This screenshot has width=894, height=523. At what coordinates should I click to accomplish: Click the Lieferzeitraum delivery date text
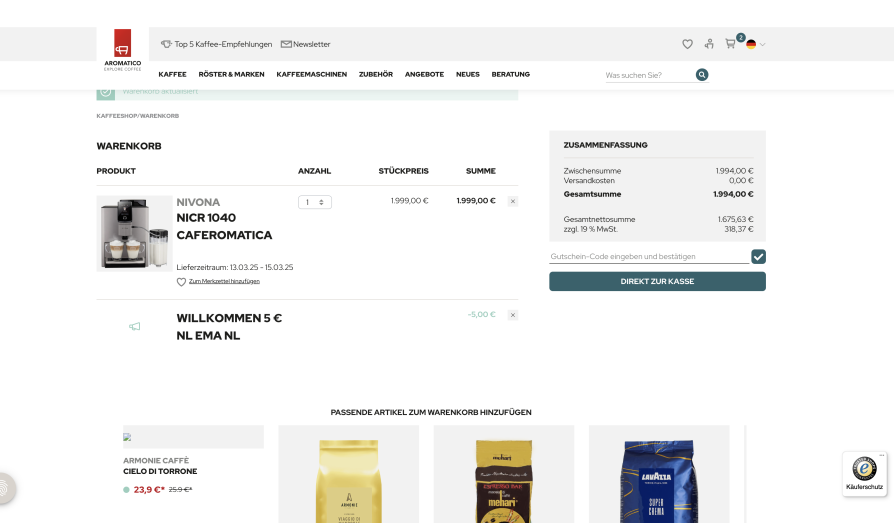[x=234, y=267]
